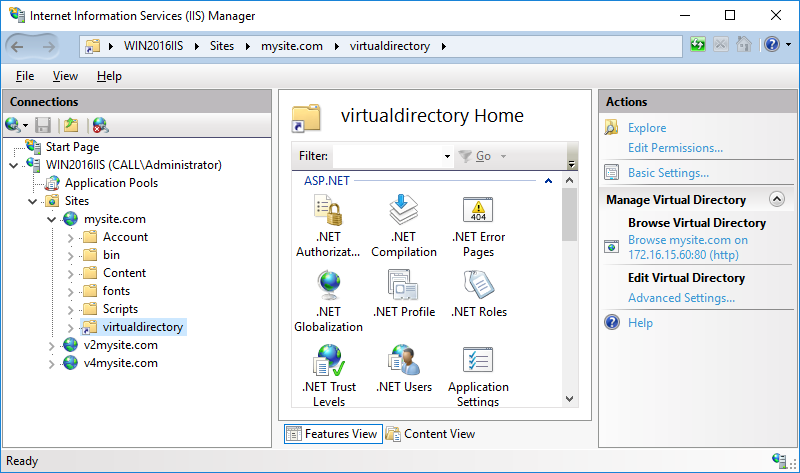Open the .NET Authorization Rules feature icon

pyautogui.click(x=329, y=211)
